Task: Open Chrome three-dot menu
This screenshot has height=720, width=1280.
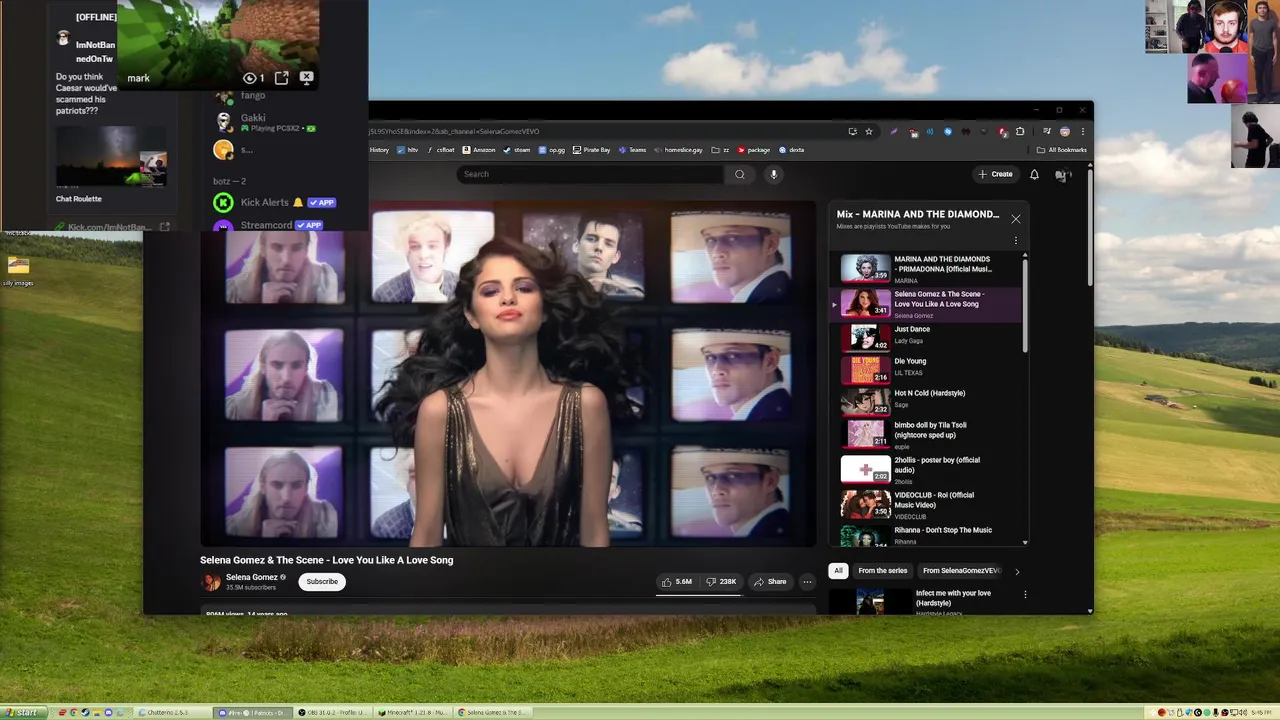Action: click(x=1082, y=131)
